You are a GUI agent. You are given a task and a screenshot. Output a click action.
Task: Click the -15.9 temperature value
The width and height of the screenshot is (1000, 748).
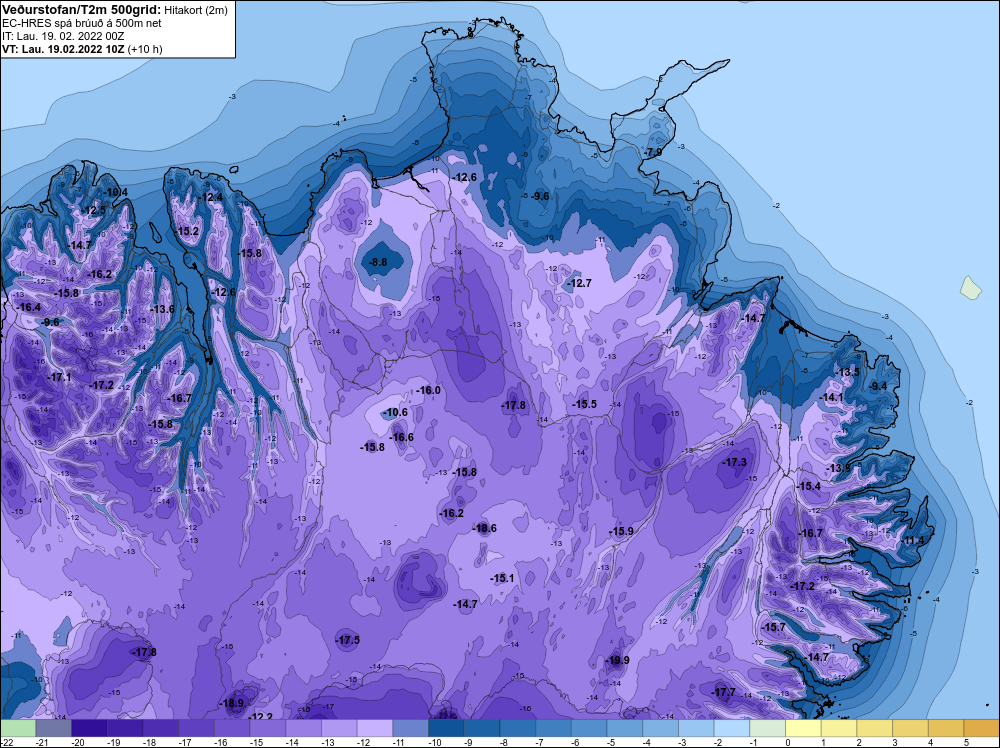coord(621,531)
